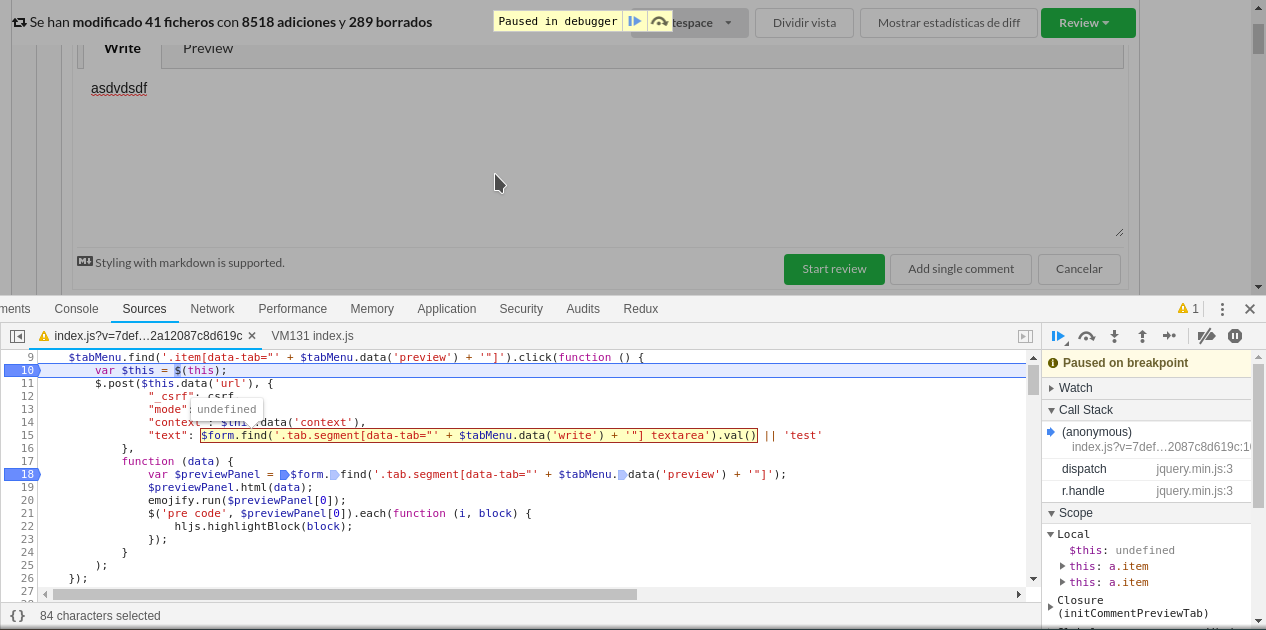Expand the Watch section
The width and height of the screenshot is (1266, 630).
[1146, 388]
